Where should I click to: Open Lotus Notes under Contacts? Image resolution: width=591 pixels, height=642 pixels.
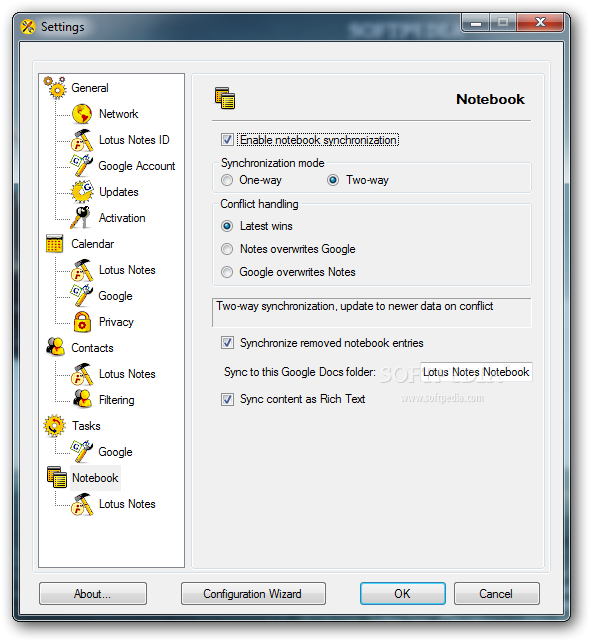pos(127,374)
